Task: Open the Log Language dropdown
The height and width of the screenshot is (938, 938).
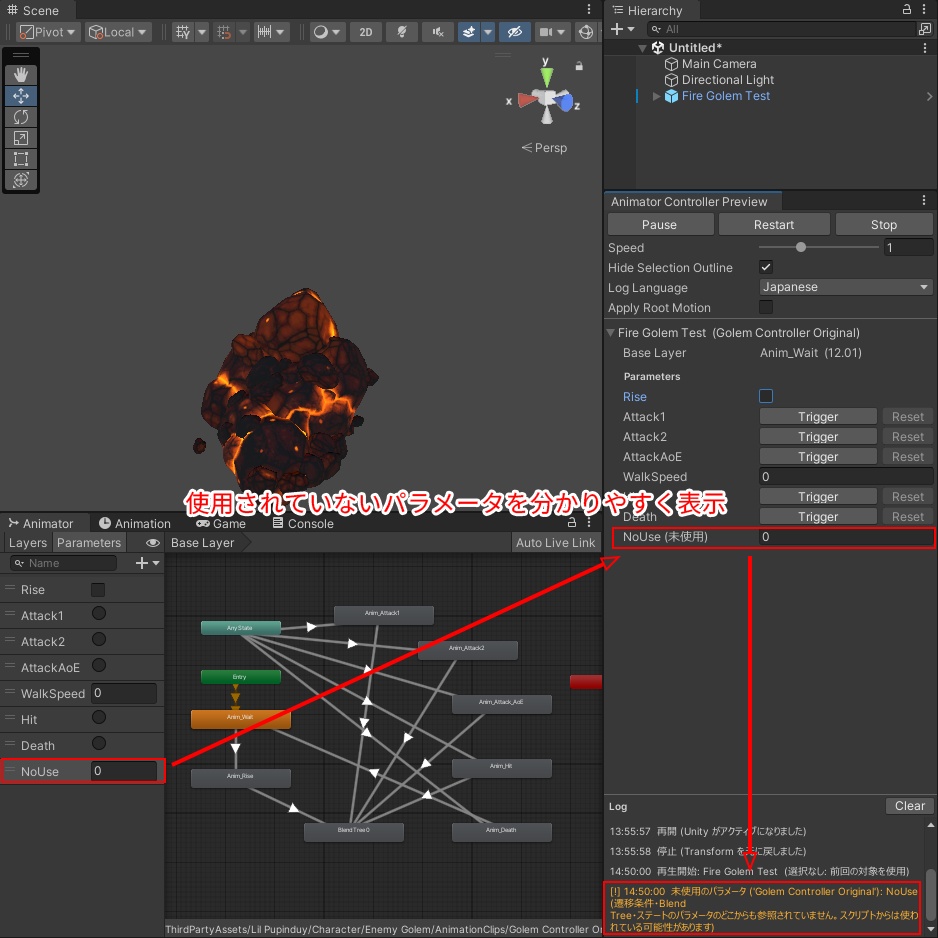Action: [845, 287]
